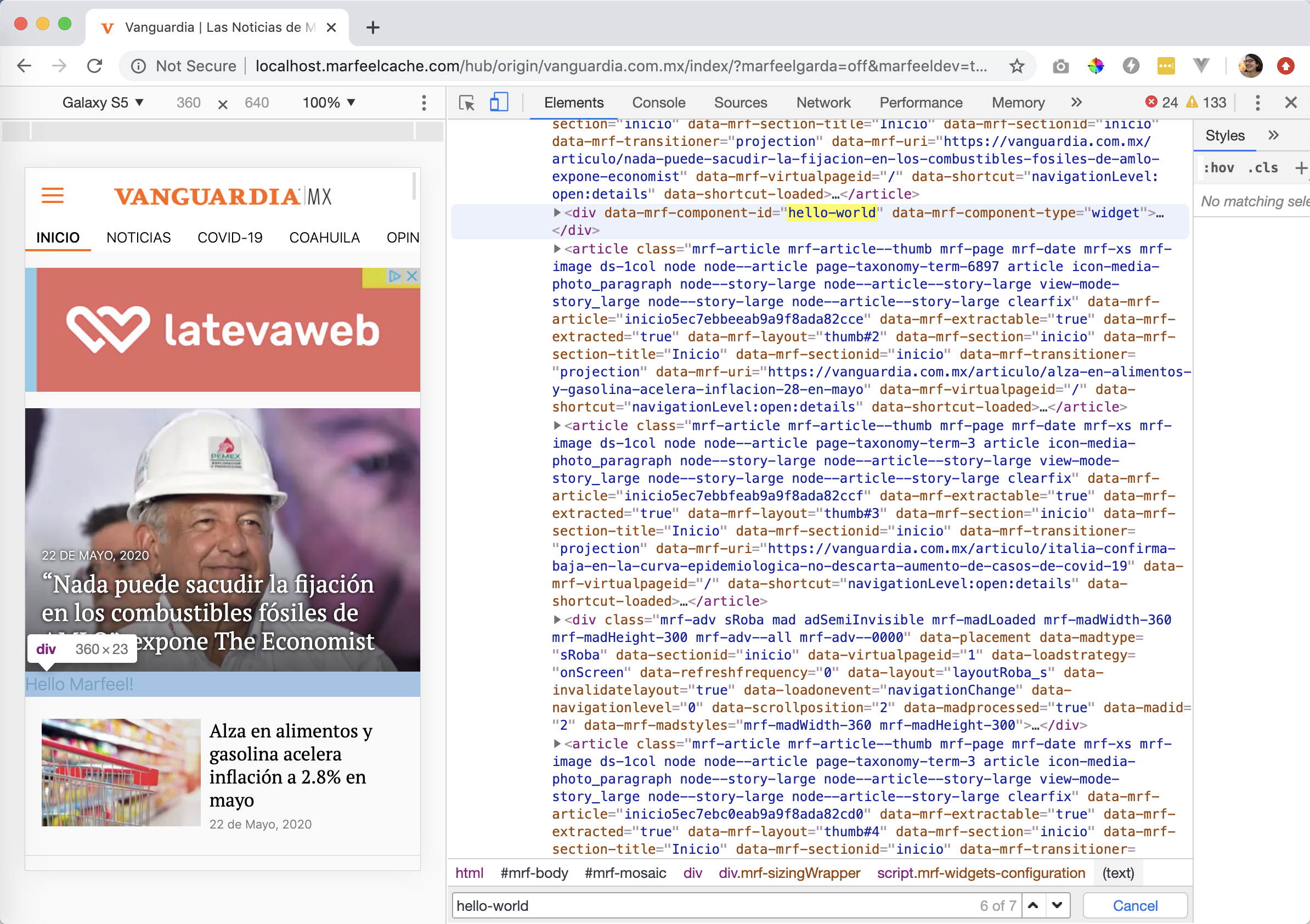1310x924 pixels.
Task: Open Alza en alimentos article thumbnail
Action: click(121, 773)
